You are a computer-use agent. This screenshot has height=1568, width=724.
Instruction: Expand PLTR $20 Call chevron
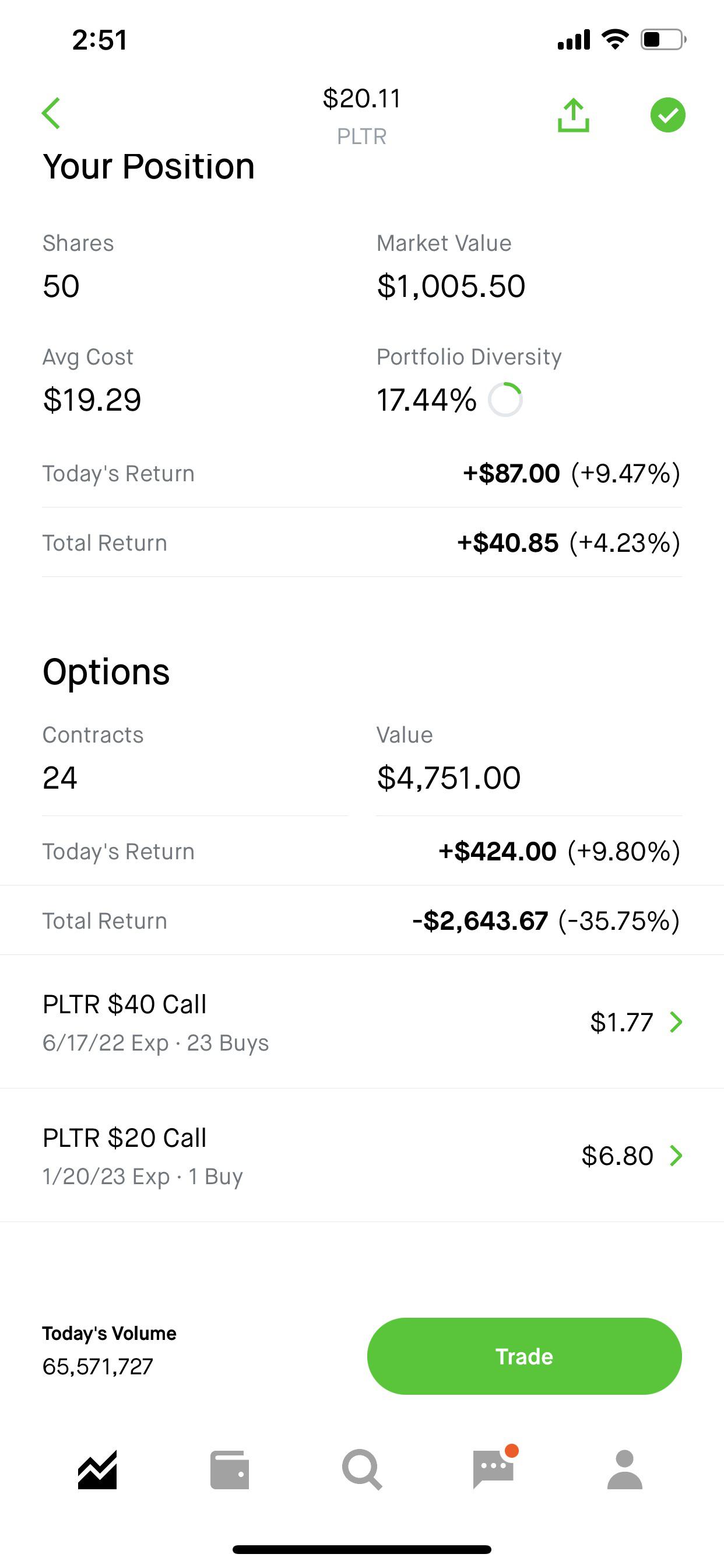point(676,1156)
